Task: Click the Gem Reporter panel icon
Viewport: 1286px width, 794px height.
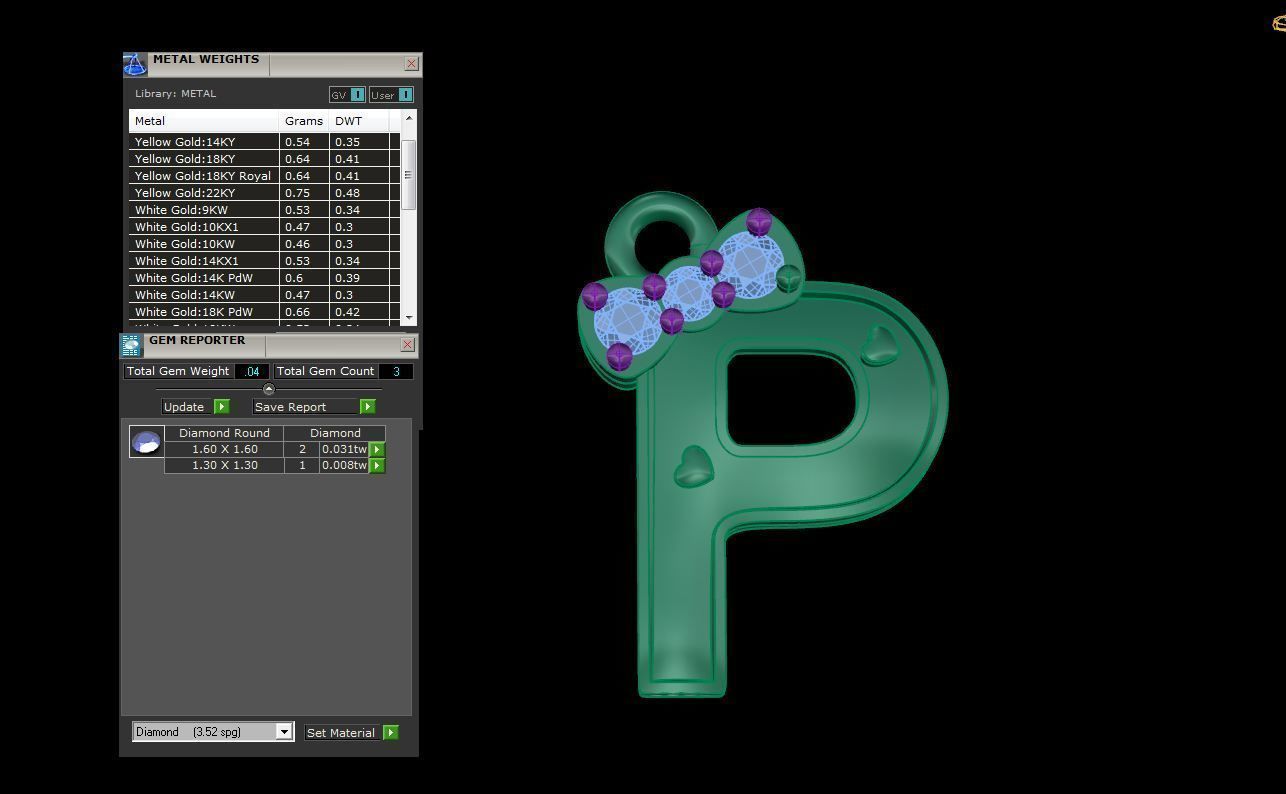Action: coord(132,346)
